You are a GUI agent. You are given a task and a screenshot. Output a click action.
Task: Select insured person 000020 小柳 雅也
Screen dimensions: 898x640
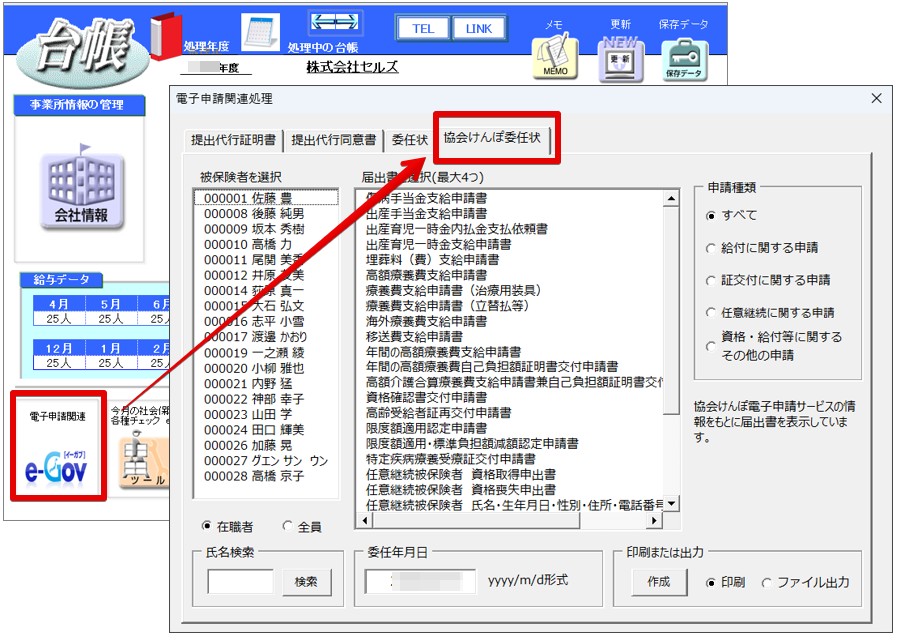[266, 368]
